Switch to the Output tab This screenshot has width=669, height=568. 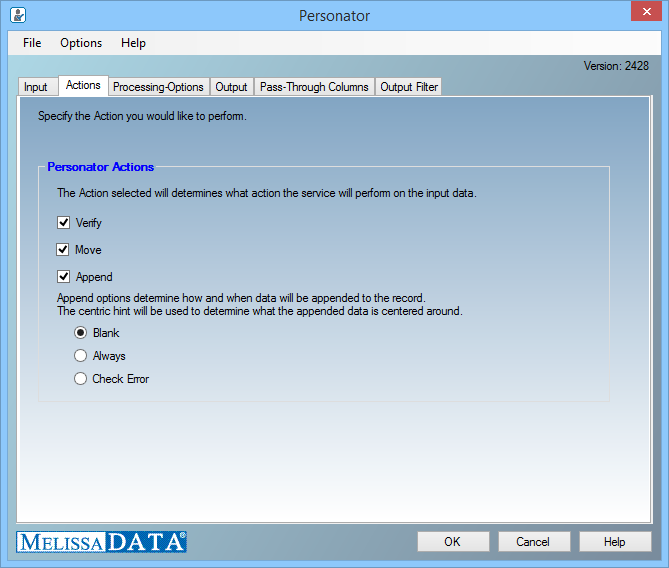232,87
